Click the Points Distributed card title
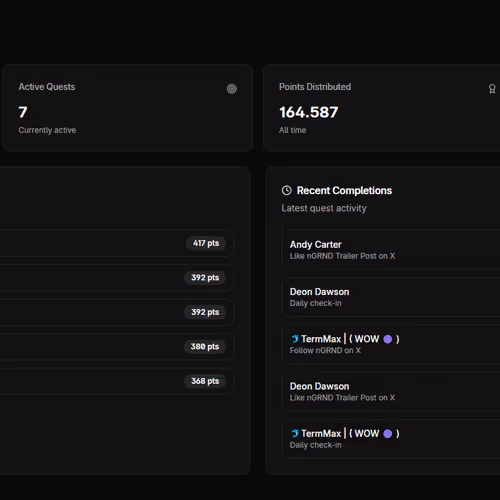The width and height of the screenshot is (500, 500). [x=315, y=87]
